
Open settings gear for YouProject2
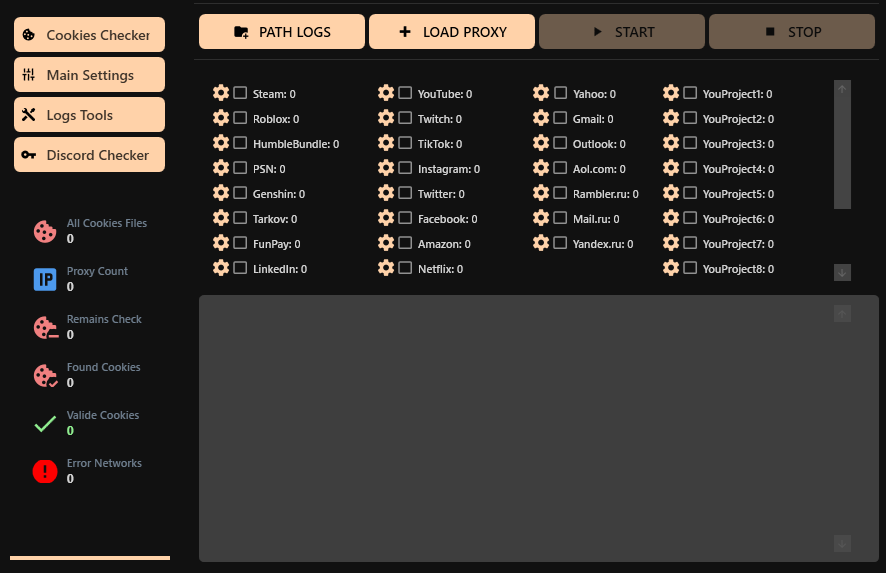[671, 118]
